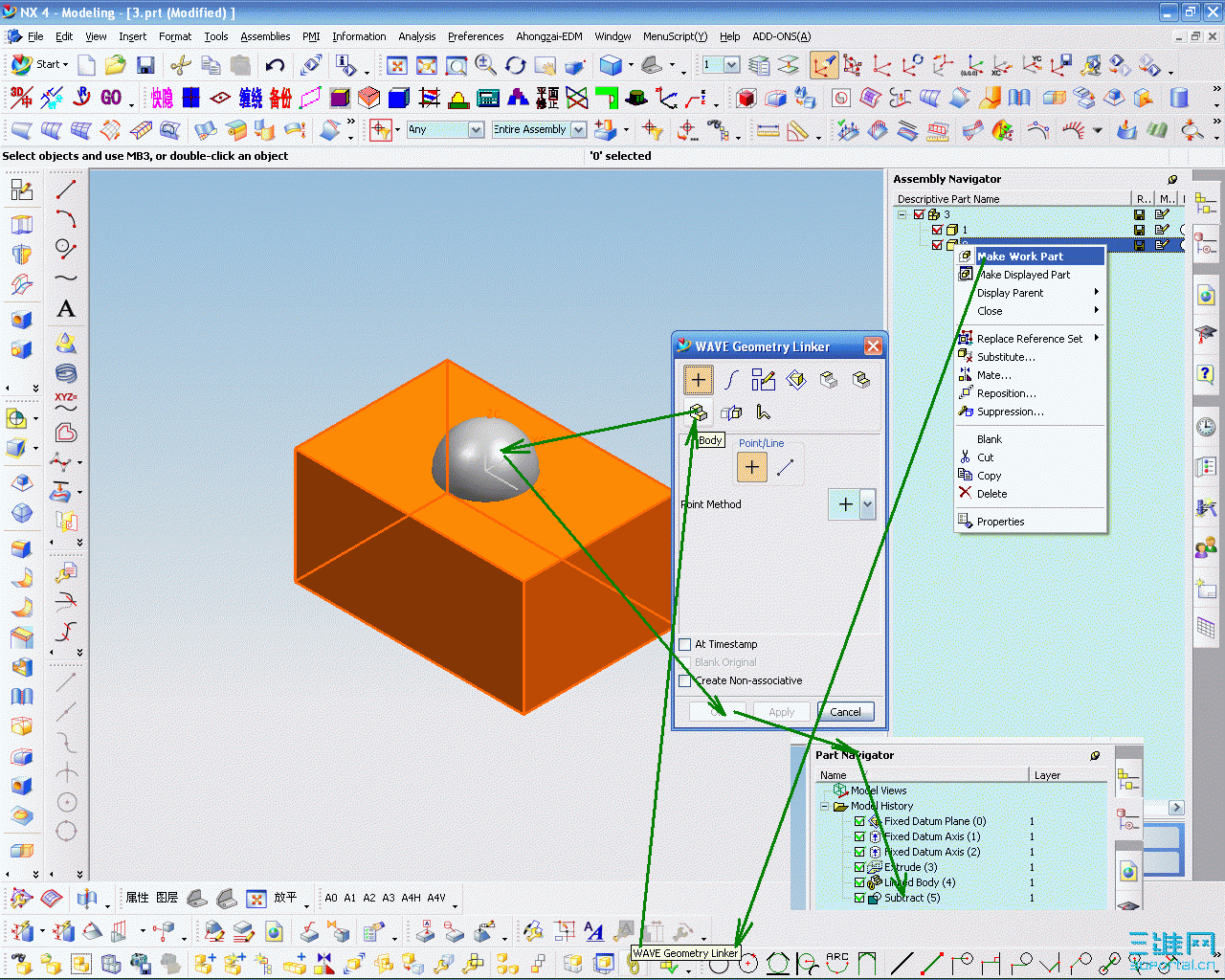The image size is (1225, 980).
Task: Choose the Point icon under Point/Line
Action: click(x=752, y=467)
